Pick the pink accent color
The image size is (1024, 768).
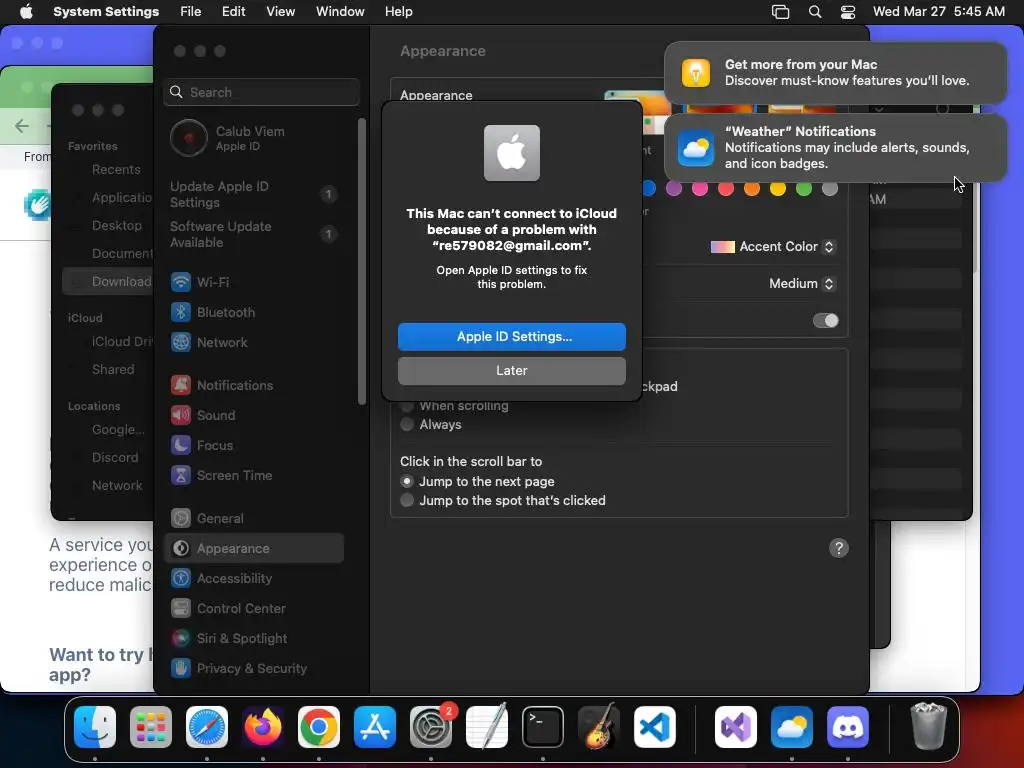699,189
